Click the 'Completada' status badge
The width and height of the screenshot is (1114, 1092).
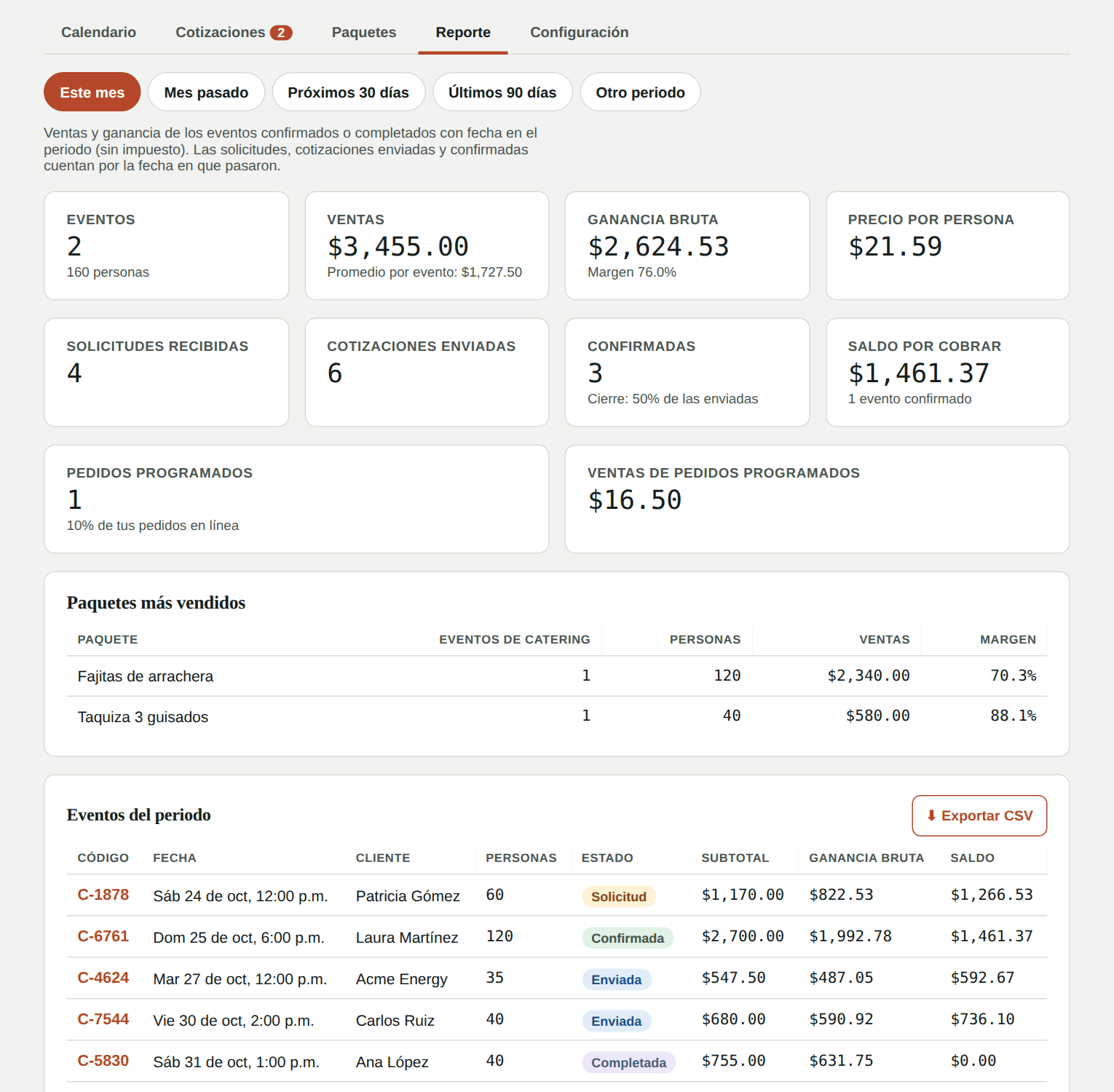tap(629, 1062)
